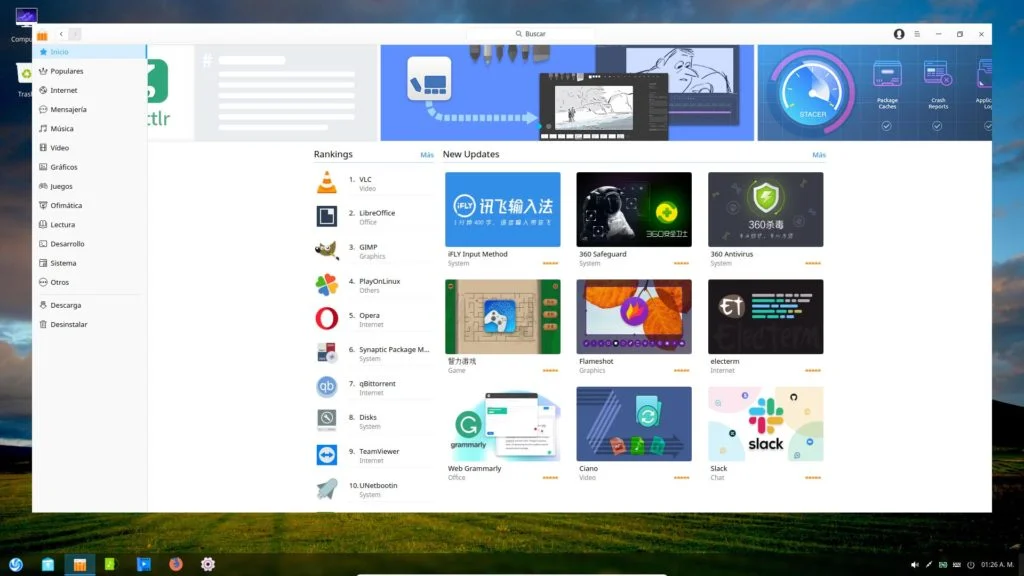1024x576 pixels.
Task: Click the Synaptic Package Manager icon
Action: (327, 353)
